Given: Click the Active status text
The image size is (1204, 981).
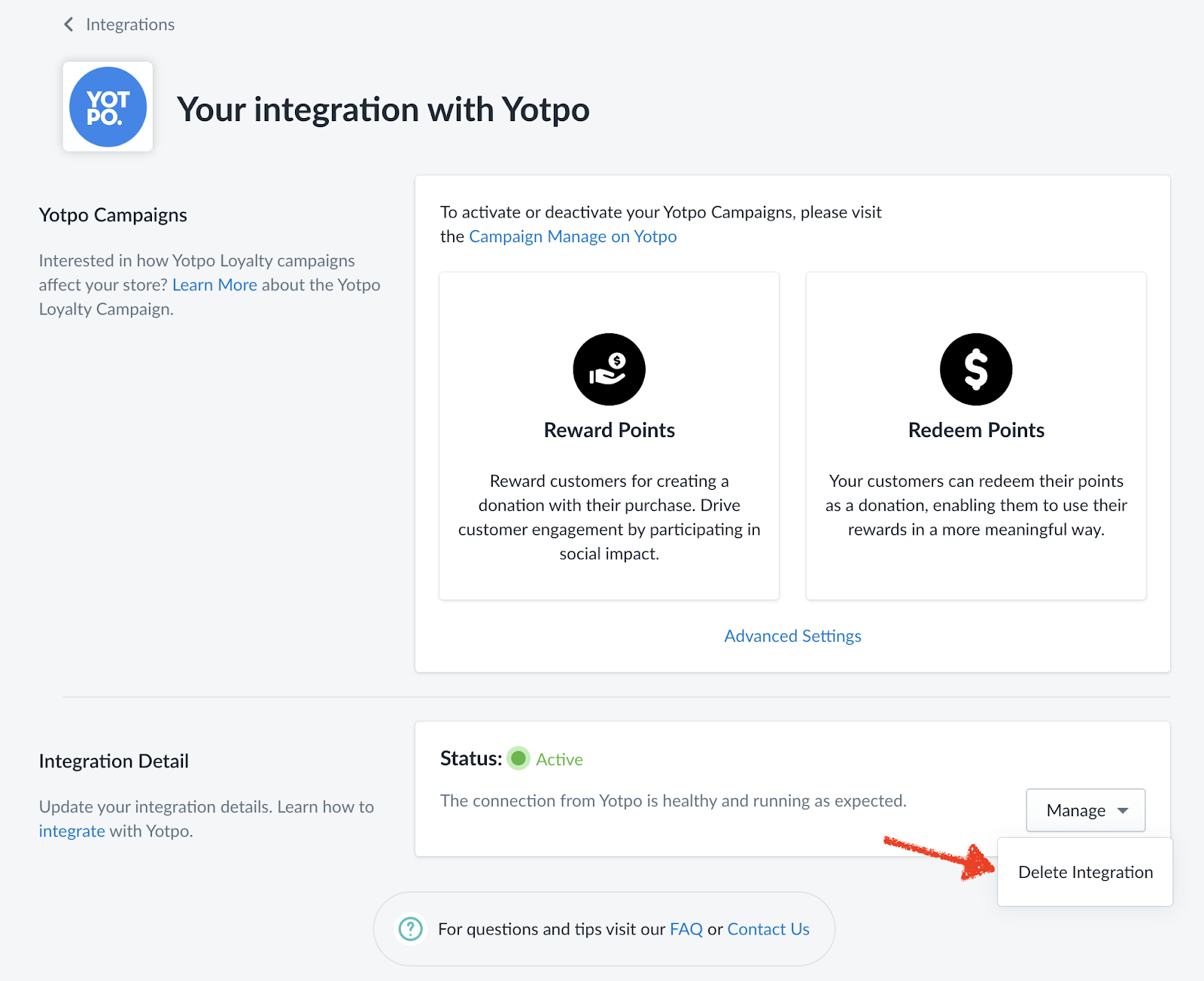Looking at the screenshot, I should 559,760.
